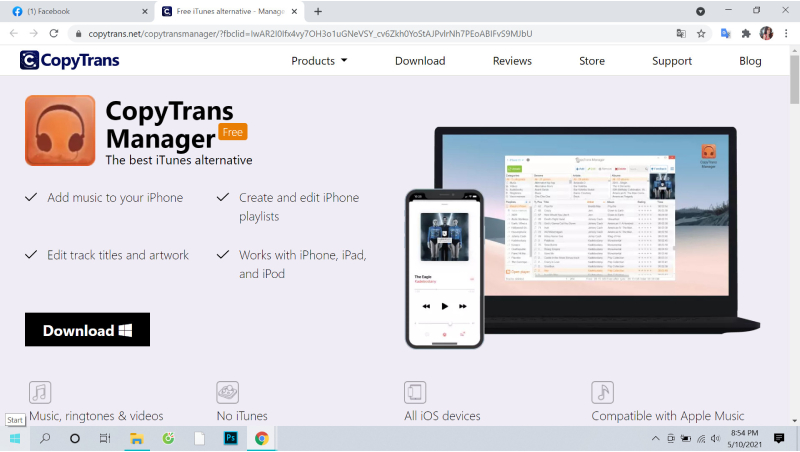Click the Translate extension icon in toolbar

coord(726,34)
